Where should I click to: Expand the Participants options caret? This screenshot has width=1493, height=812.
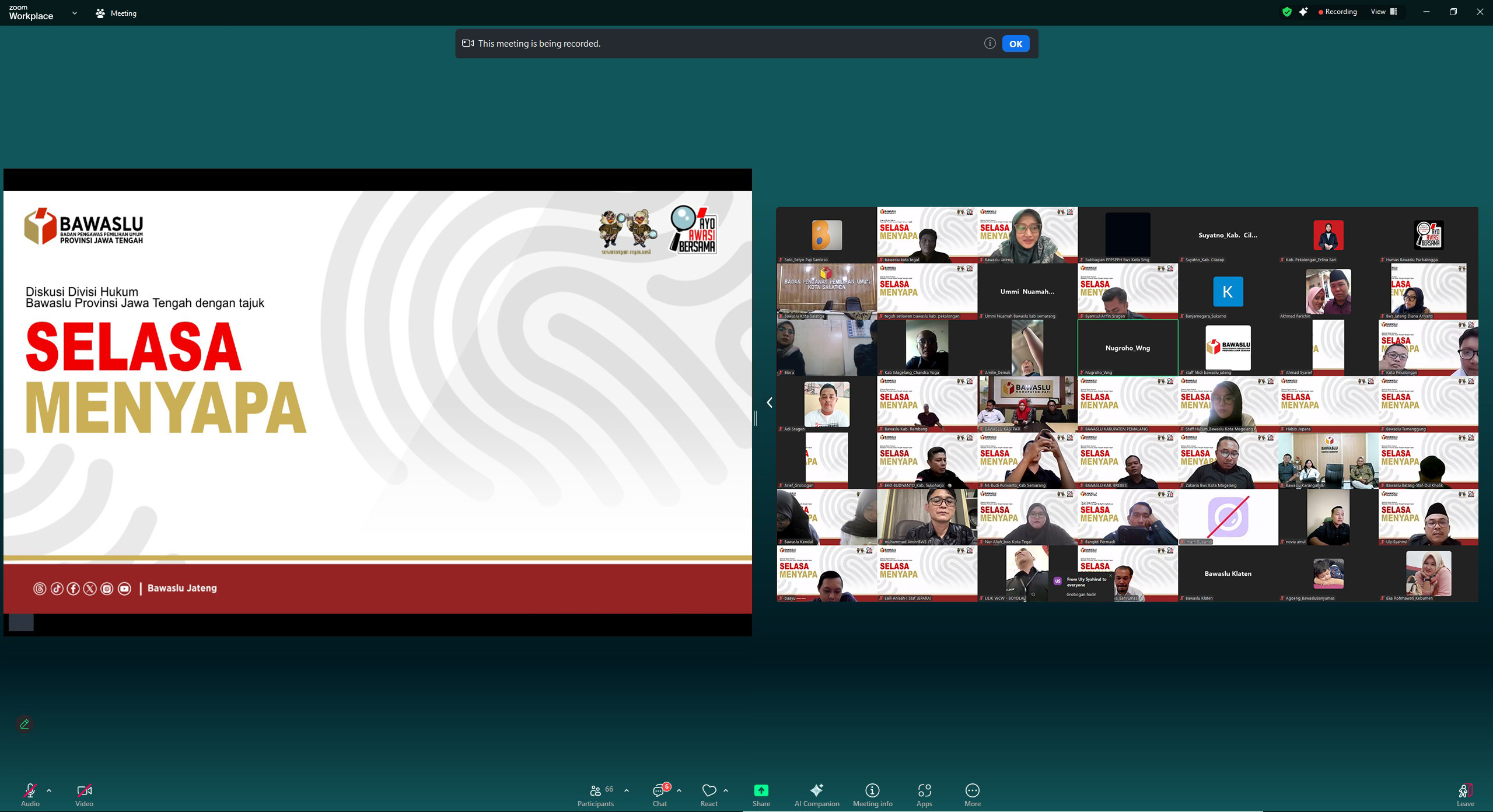click(627, 790)
